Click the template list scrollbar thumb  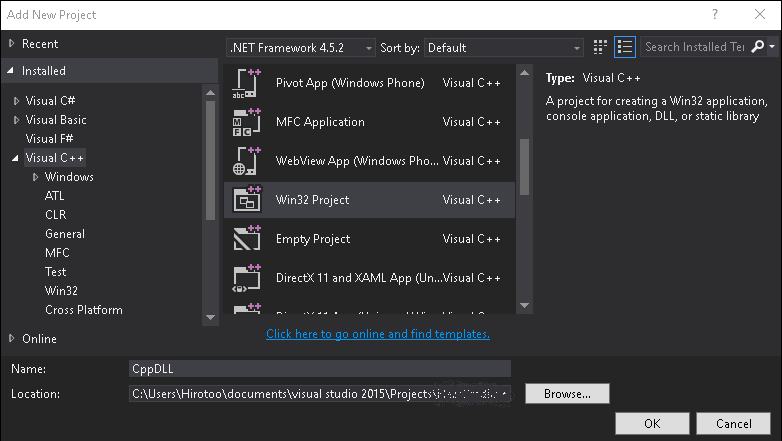pyautogui.click(x=524, y=167)
